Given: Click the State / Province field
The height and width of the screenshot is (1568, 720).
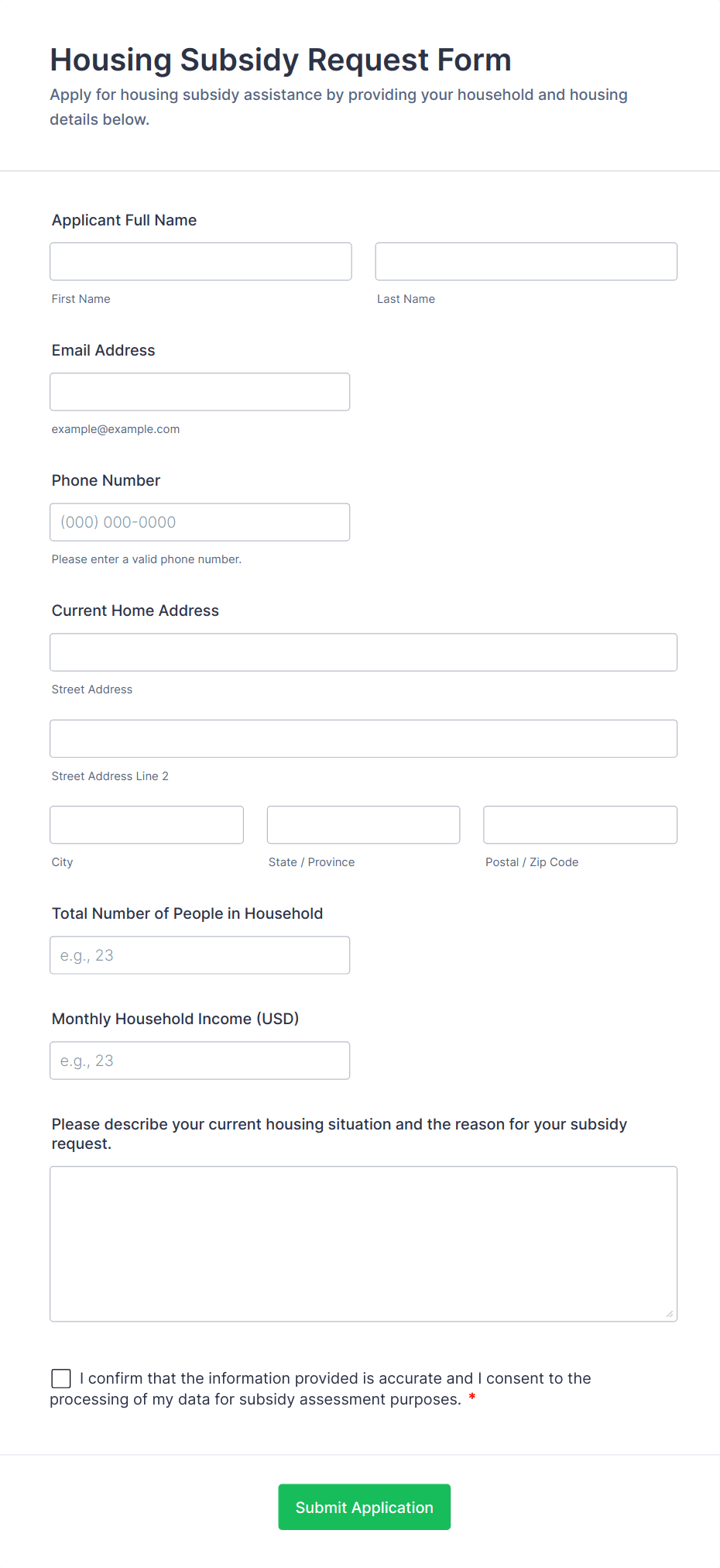Looking at the screenshot, I should pos(363,825).
